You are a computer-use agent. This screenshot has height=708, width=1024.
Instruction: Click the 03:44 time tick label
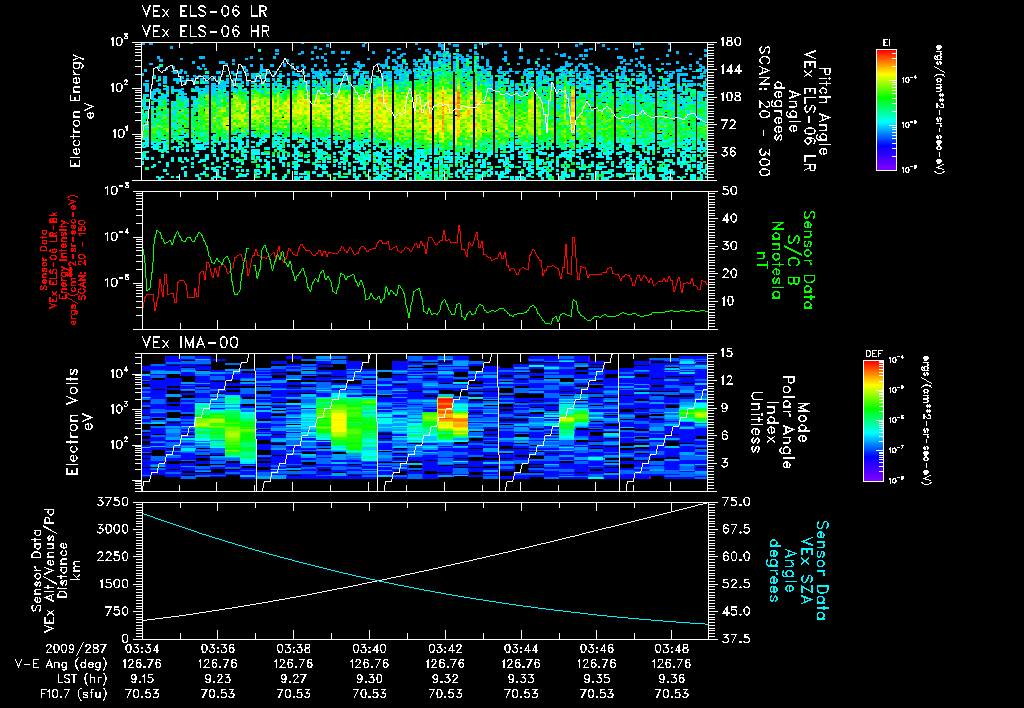(x=521, y=649)
